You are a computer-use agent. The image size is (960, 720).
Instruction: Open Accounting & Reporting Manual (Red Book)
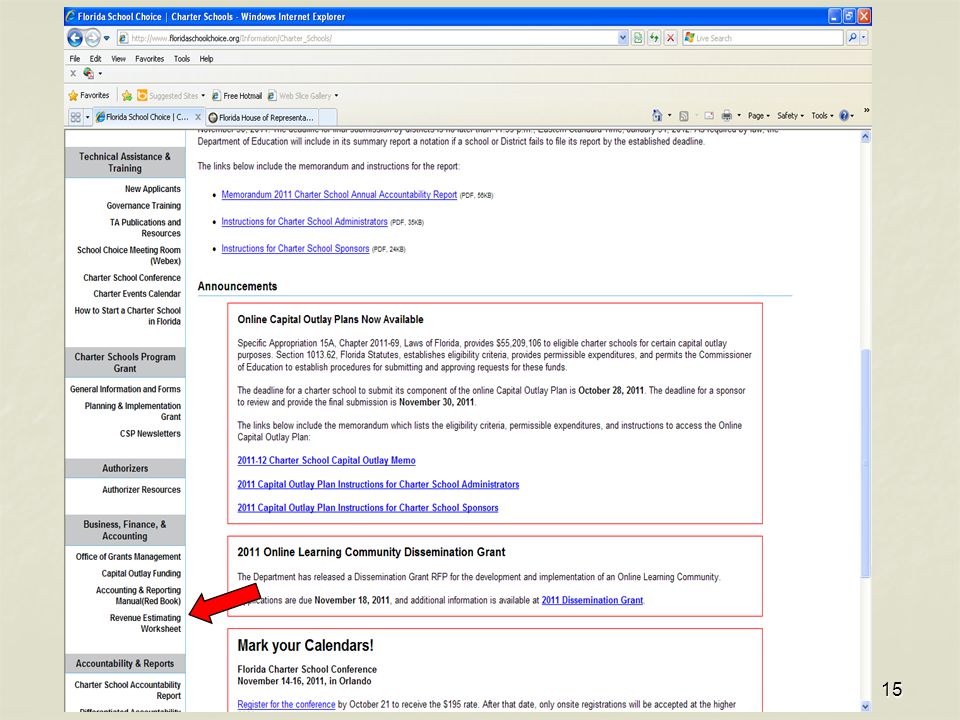[138, 596]
